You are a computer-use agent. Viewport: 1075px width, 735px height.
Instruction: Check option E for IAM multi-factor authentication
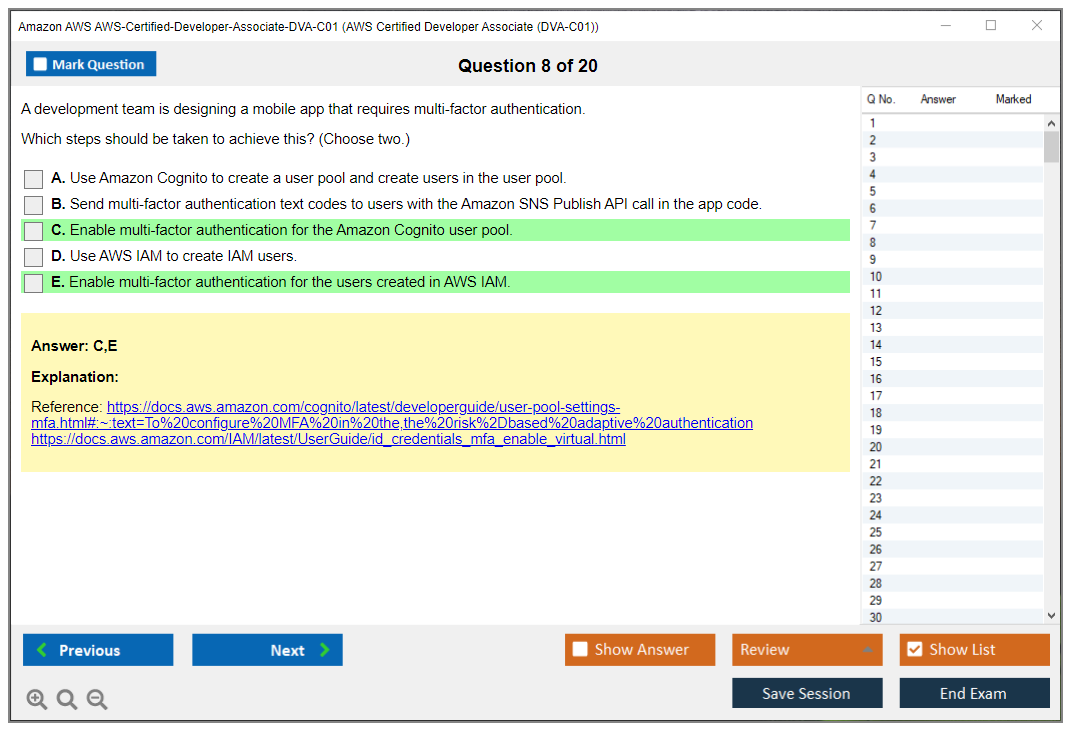34,283
